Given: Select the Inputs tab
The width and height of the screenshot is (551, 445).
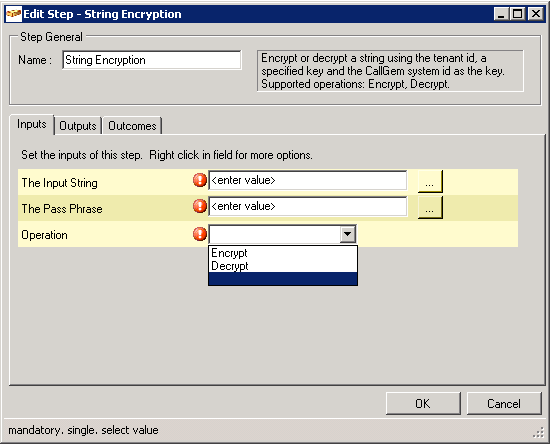Looking at the screenshot, I should pyautogui.click(x=32, y=124).
